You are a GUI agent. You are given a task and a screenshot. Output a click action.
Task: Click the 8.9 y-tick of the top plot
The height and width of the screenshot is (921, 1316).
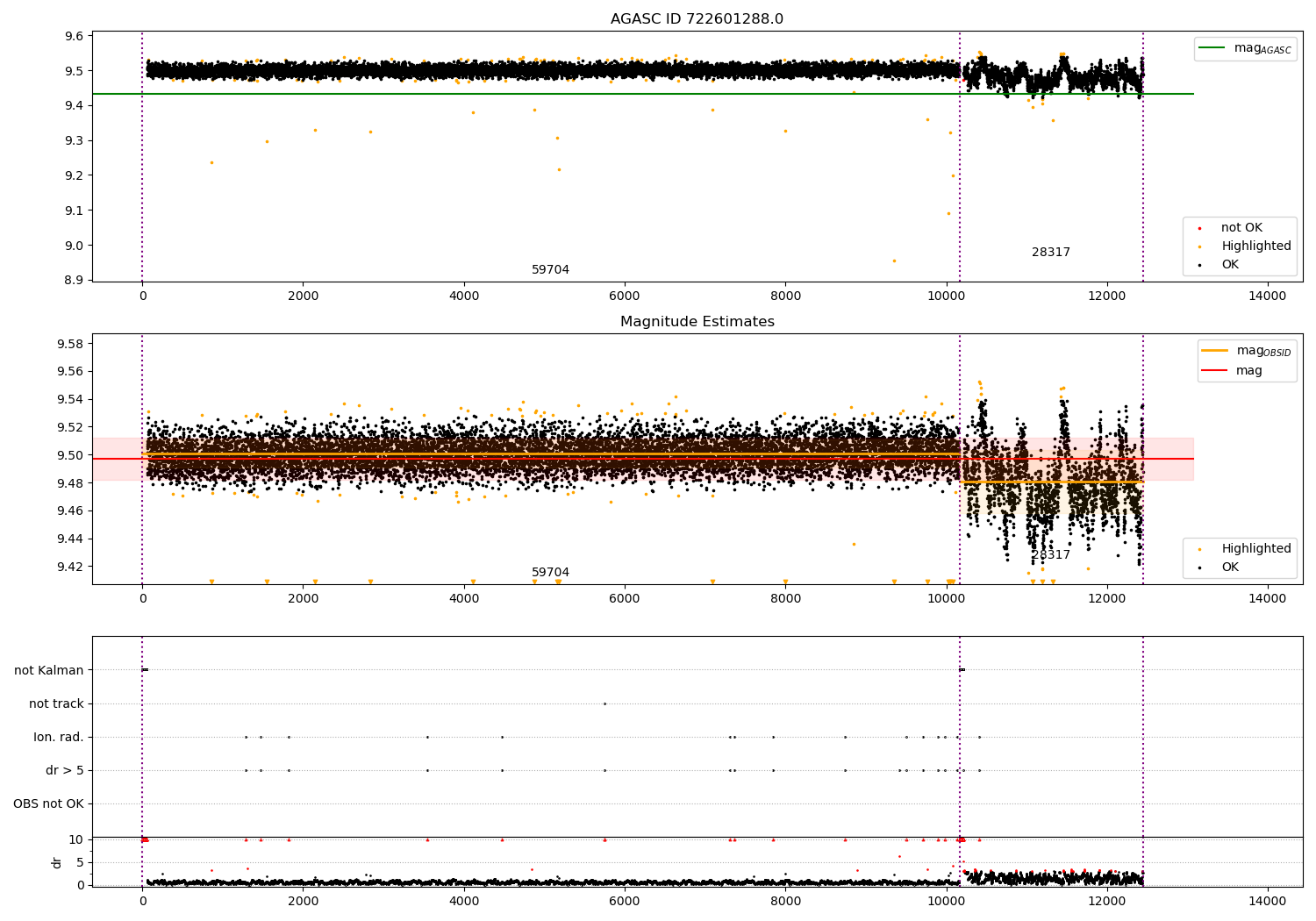point(75,281)
